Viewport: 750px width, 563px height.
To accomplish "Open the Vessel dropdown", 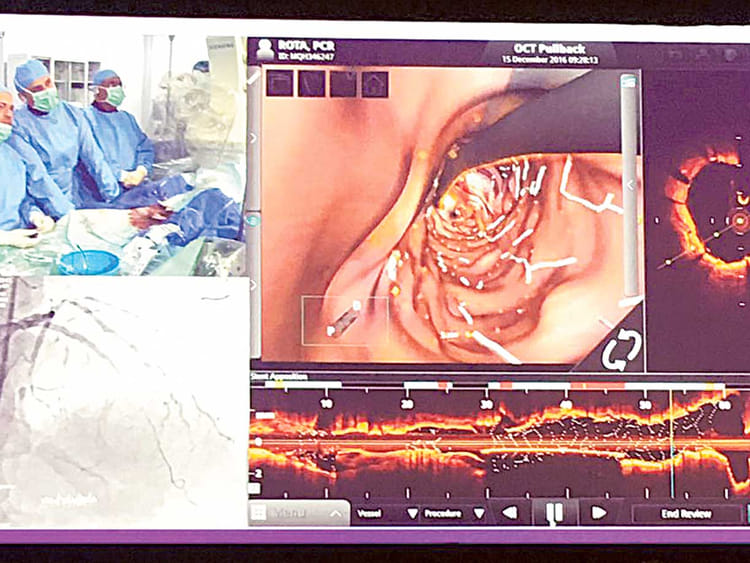I will [x=388, y=513].
